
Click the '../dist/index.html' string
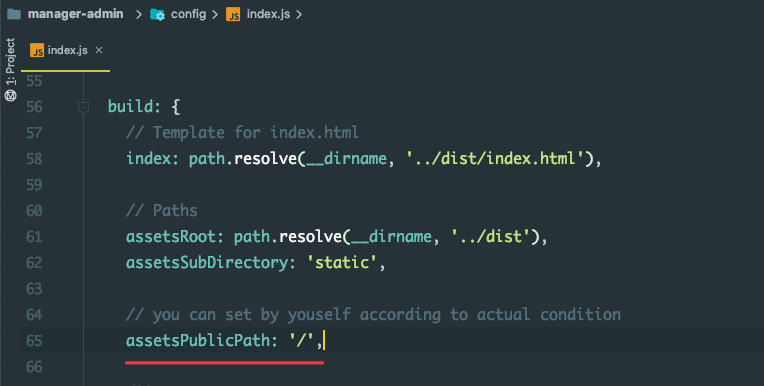coord(495,158)
